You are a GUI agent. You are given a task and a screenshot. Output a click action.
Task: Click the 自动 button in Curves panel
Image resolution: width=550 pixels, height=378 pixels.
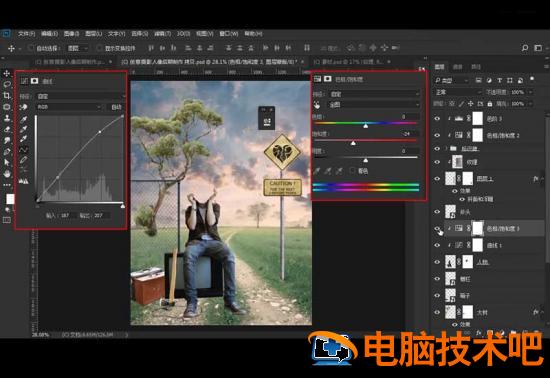pyautogui.click(x=116, y=107)
